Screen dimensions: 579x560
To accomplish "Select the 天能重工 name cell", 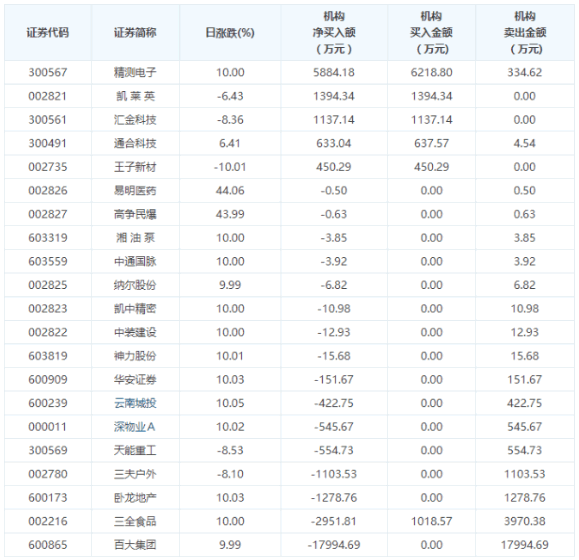I will point(135,450).
